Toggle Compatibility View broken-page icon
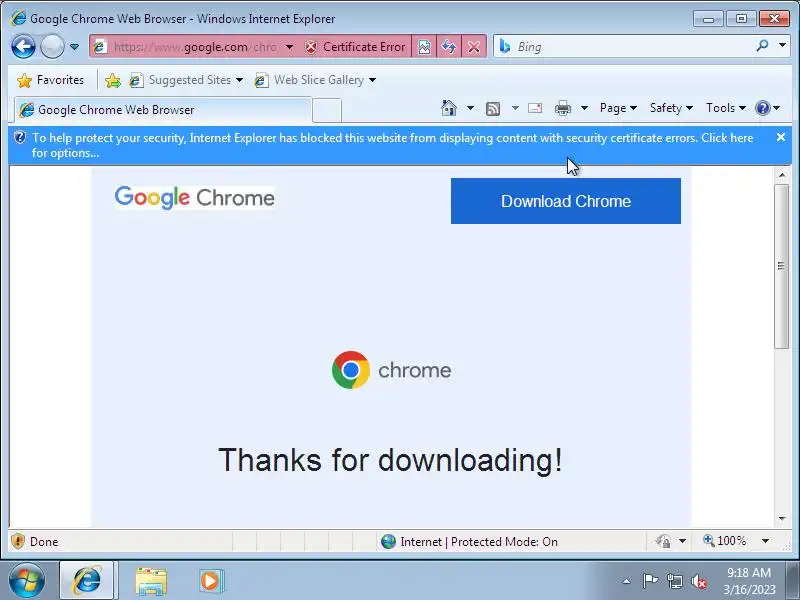The image size is (800, 600). click(x=424, y=47)
